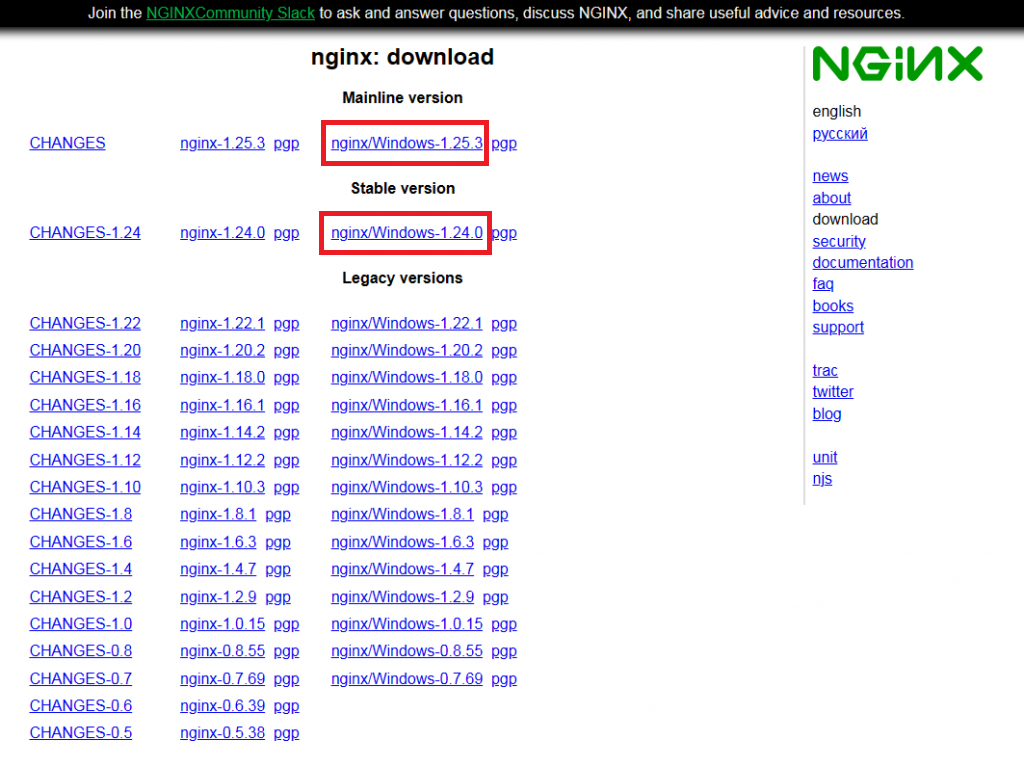Download nginx/Windows-1.20.2
1024x767 pixels.
(407, 350)
